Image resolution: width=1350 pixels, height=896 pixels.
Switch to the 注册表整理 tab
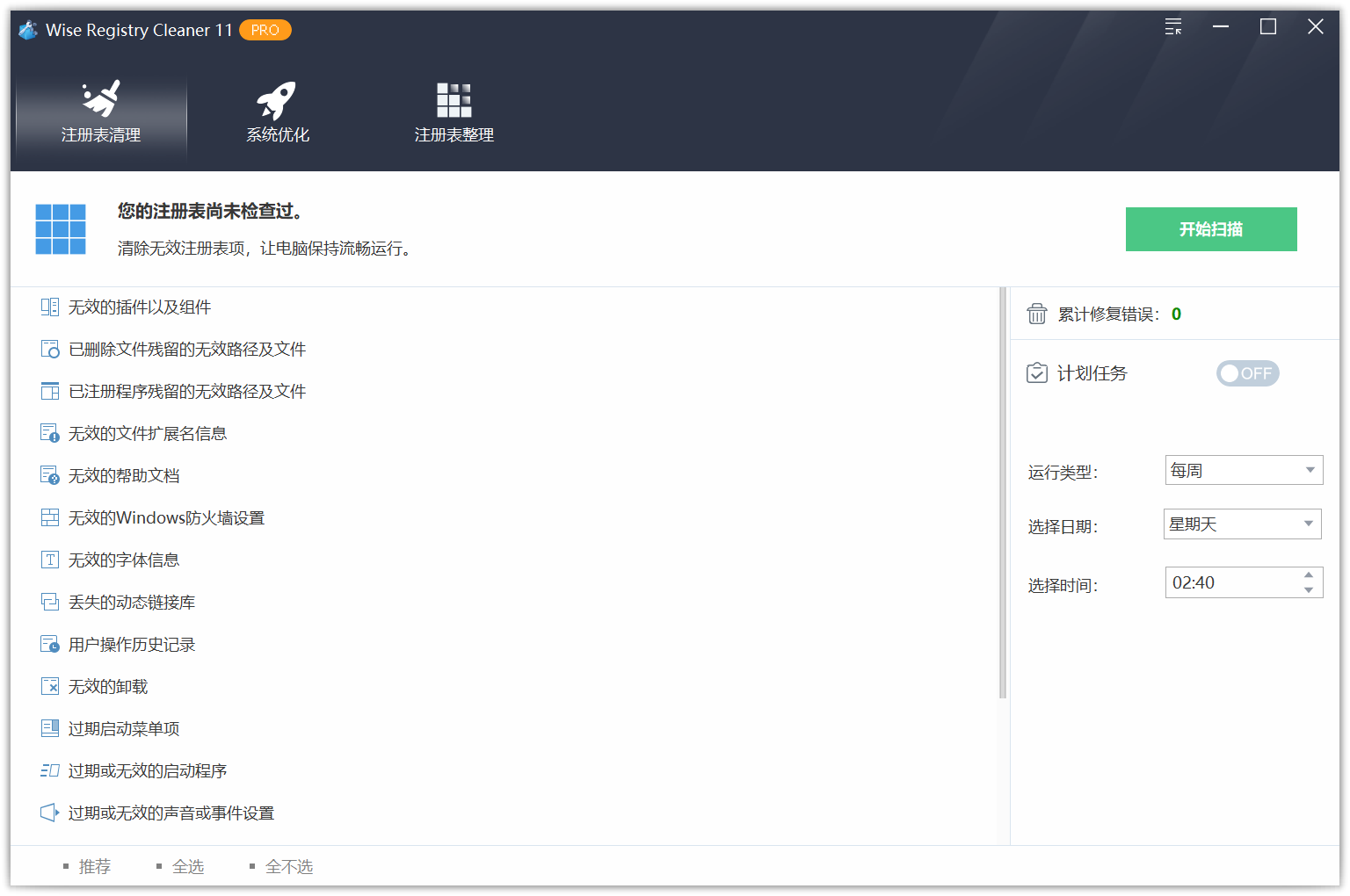pos(454,112)
